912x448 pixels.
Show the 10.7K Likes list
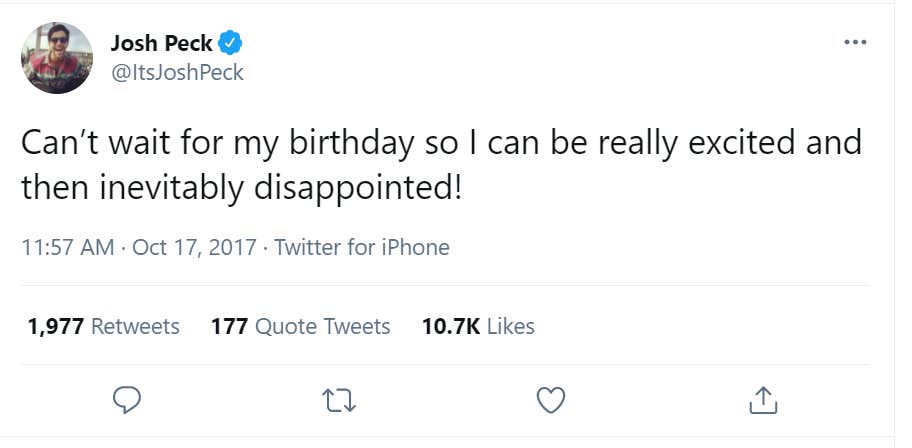pos(478,326)
